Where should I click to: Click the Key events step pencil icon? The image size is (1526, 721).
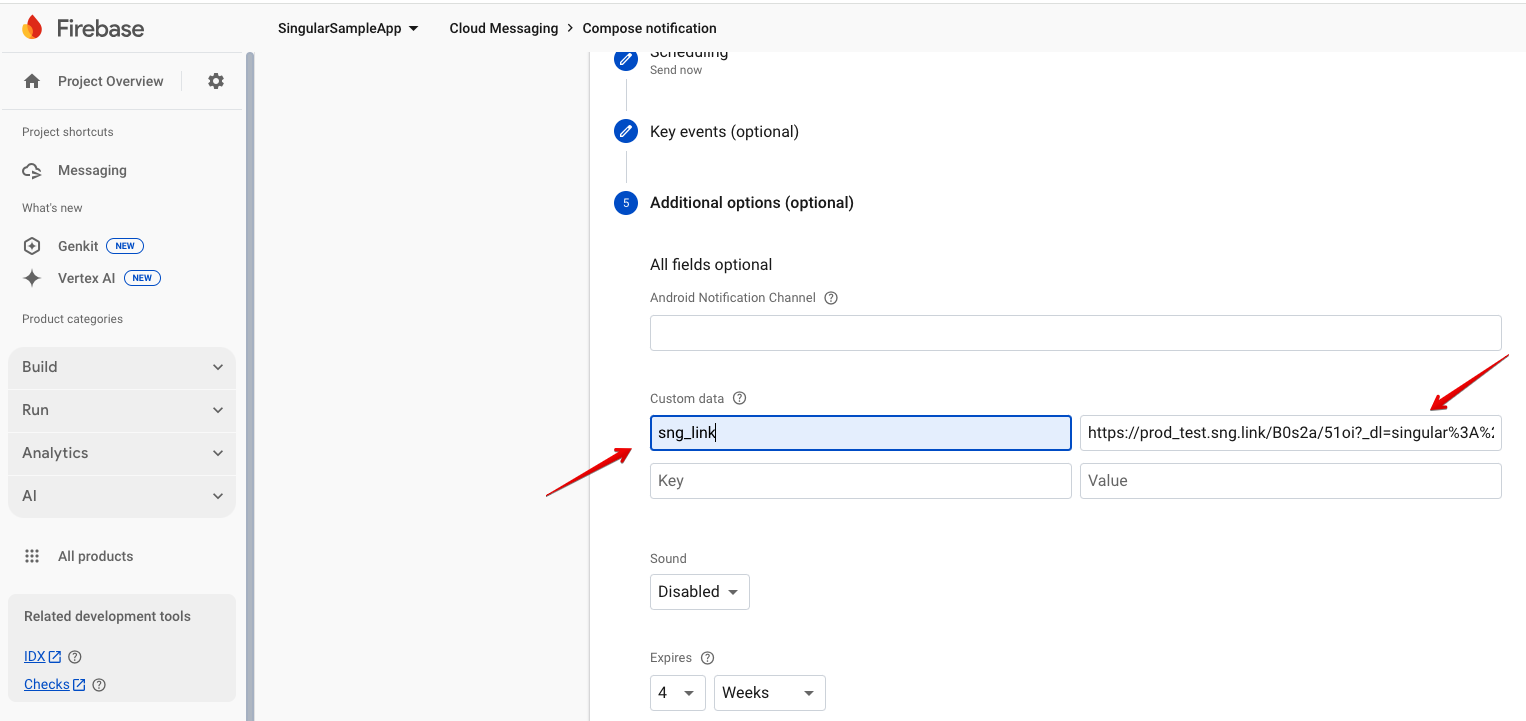(x=626, y=131)
